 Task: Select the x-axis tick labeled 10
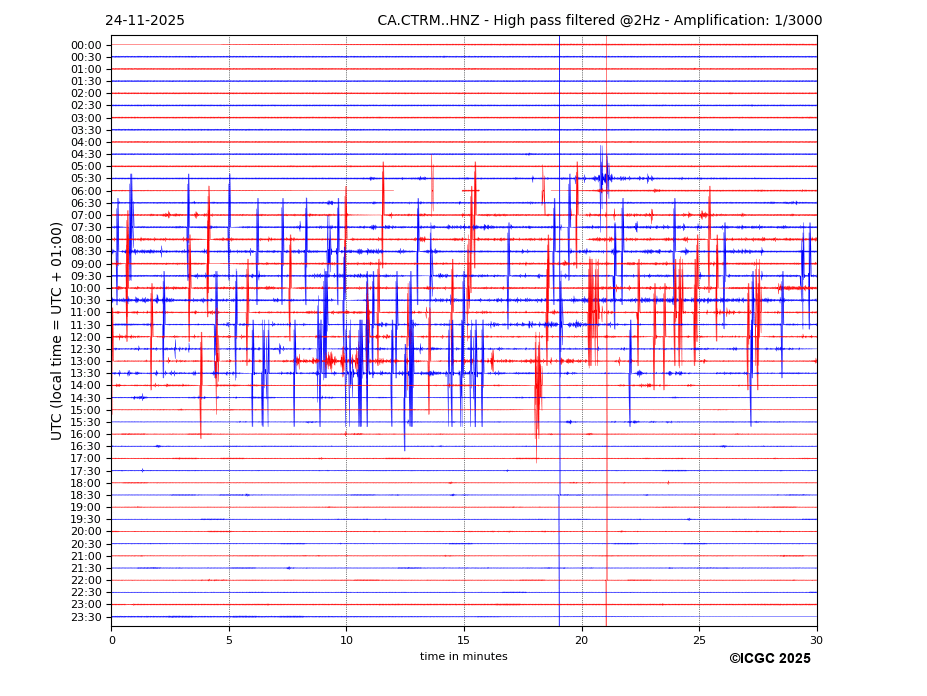[x=346, y=640]
